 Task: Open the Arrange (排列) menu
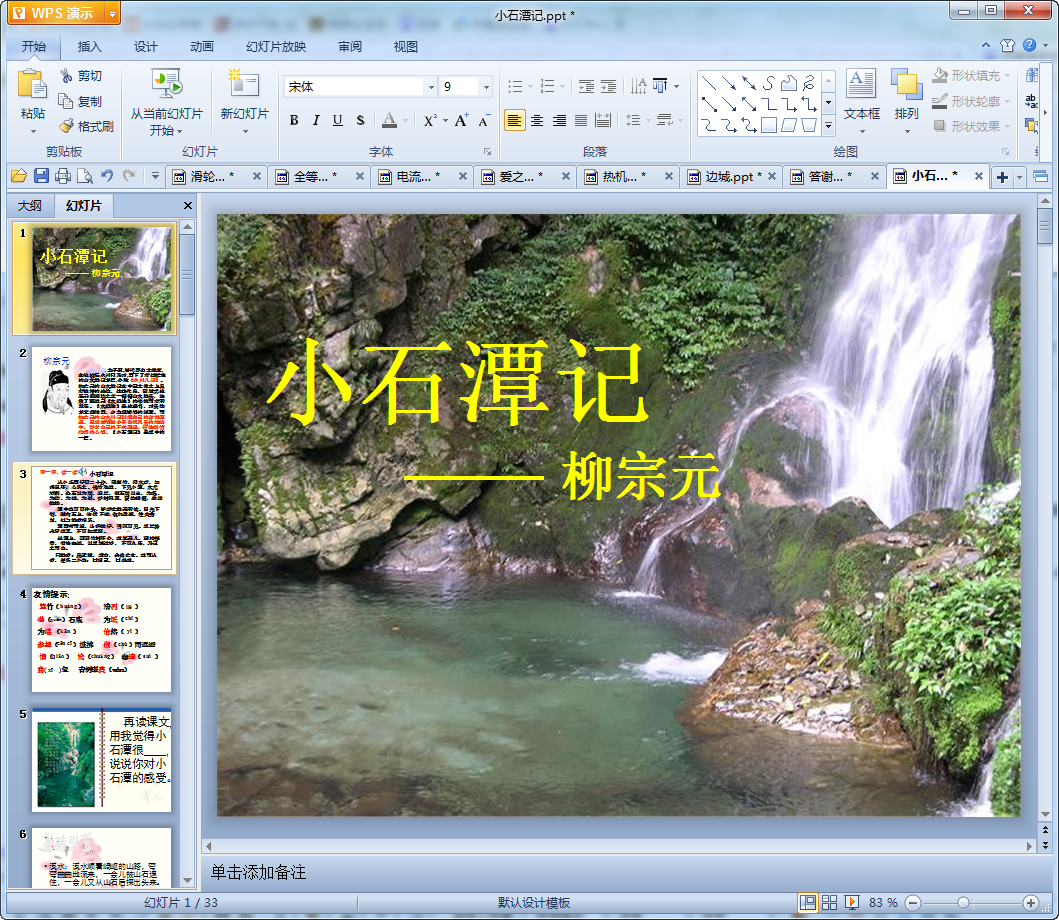906,100
